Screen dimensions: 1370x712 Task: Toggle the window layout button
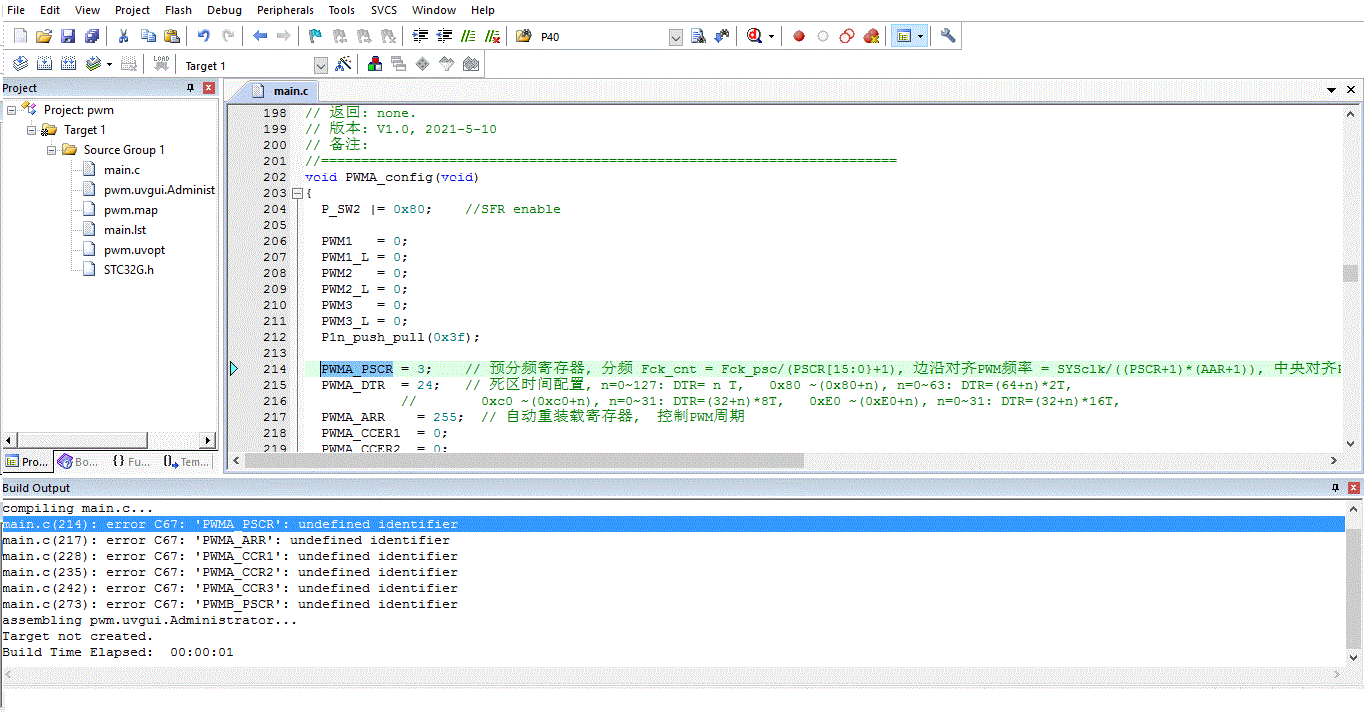pyautogui.click(x=903, y=36)
